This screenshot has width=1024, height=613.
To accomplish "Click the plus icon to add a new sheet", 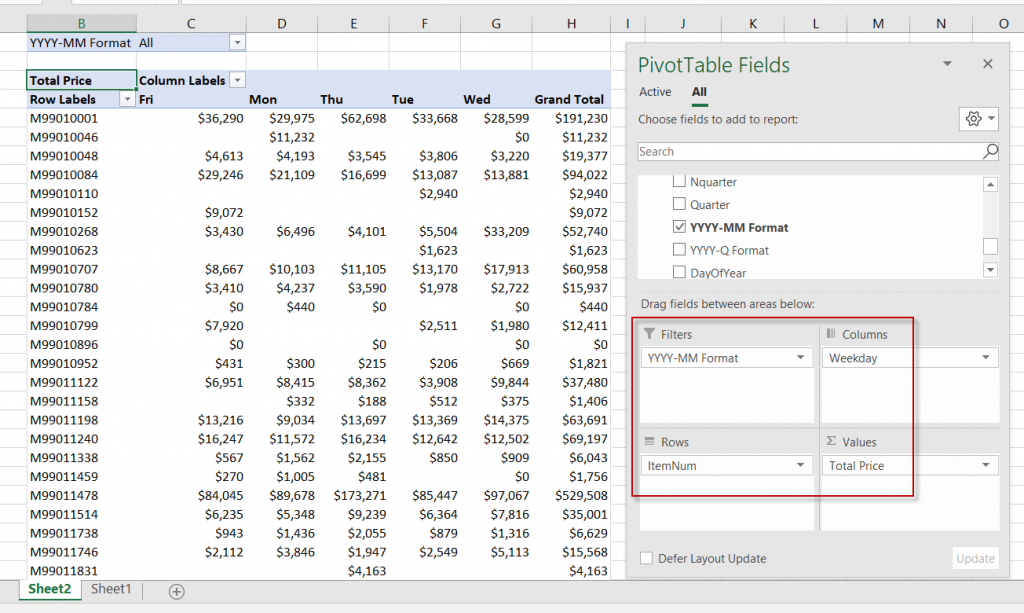I will (x=176, y=591).
